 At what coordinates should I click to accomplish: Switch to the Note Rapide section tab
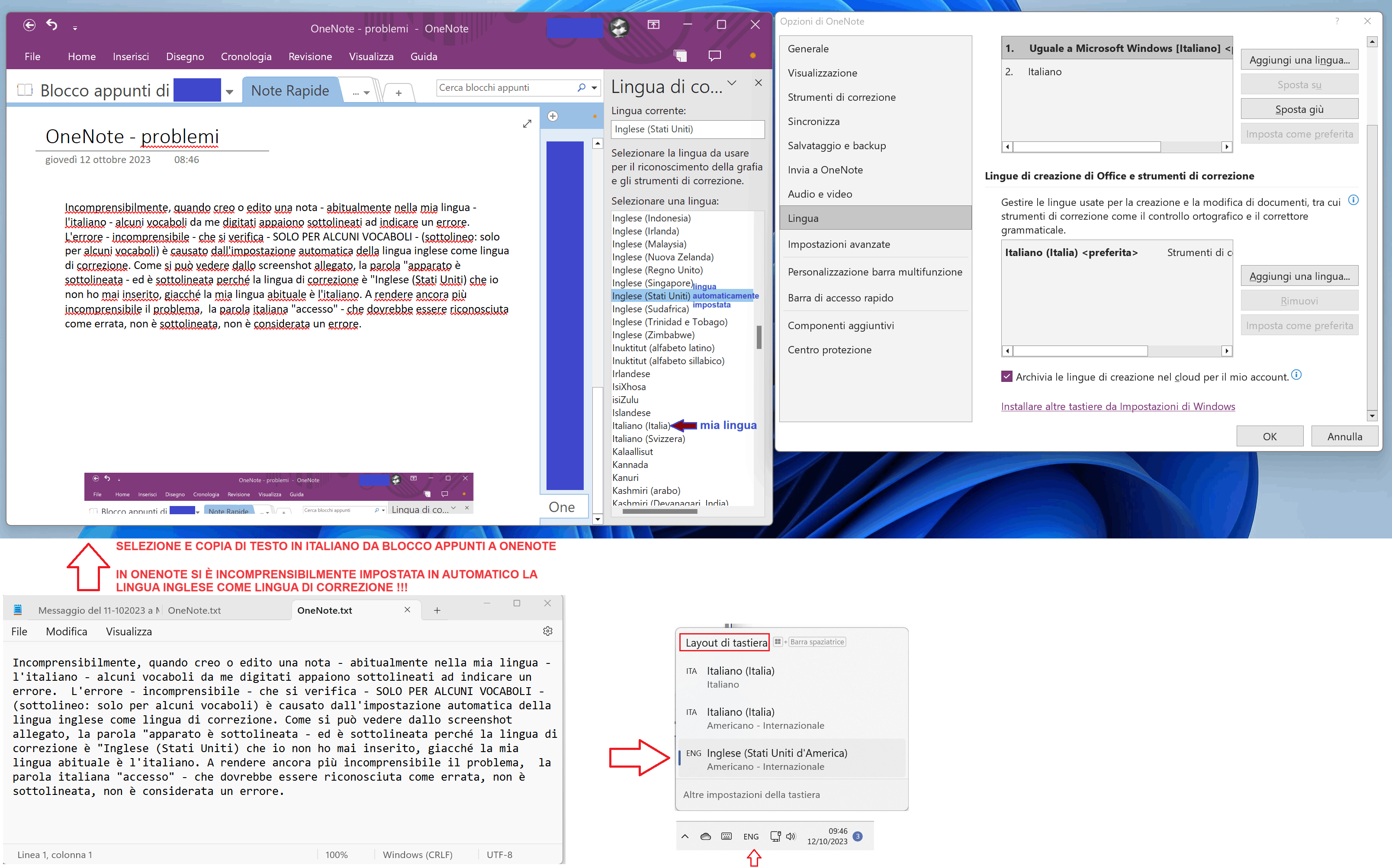pos(290,91)
